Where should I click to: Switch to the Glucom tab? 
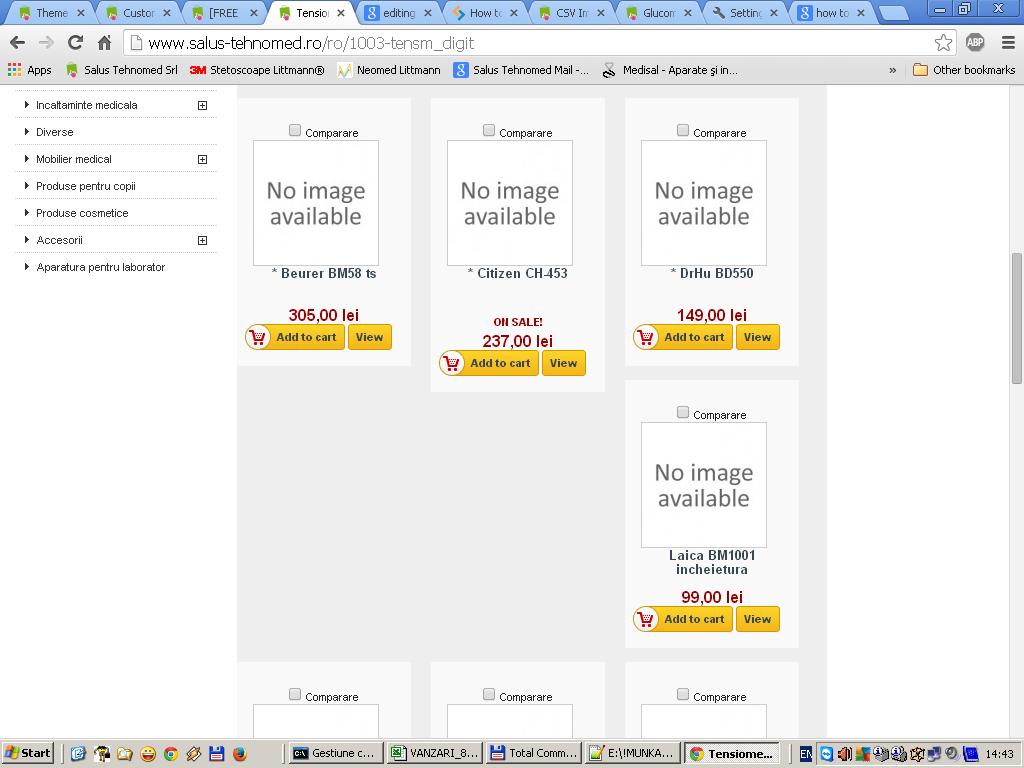(658, 13)
